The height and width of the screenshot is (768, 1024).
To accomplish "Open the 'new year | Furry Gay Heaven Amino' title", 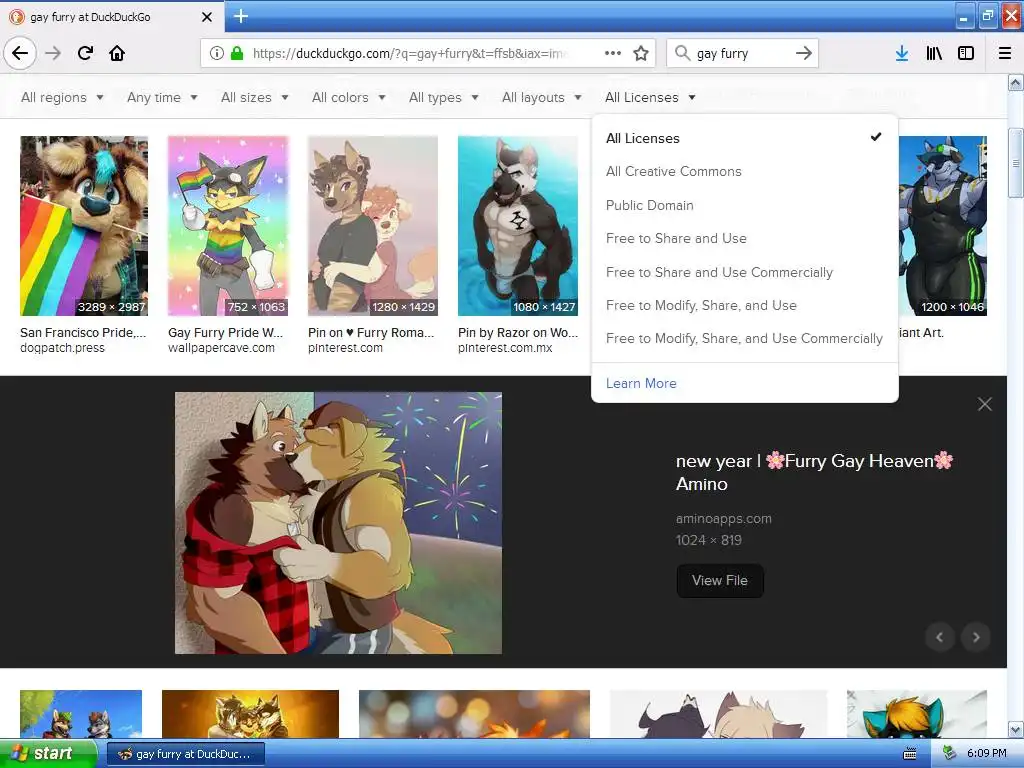I will (x=814, y=472).
